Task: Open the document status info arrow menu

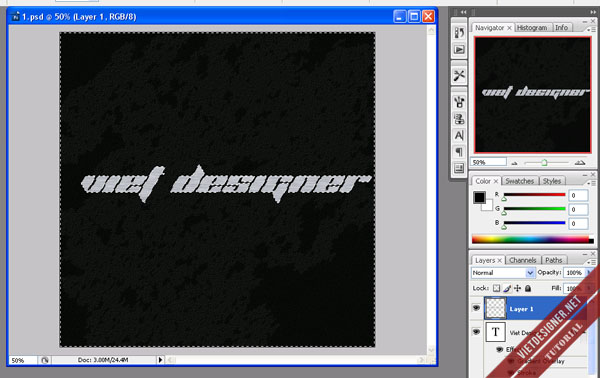Action: coord(160,360)
